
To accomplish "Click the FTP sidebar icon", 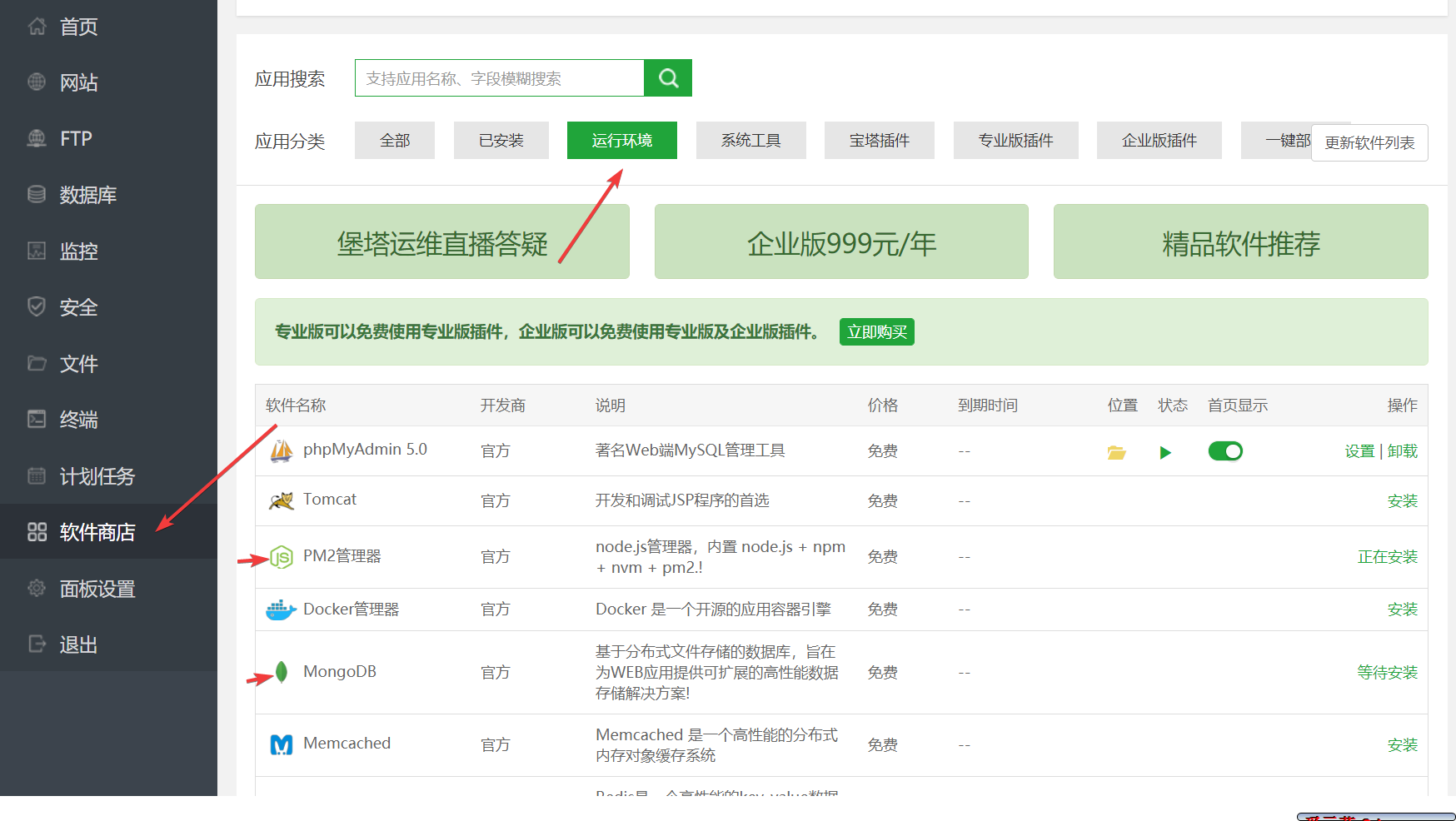I will [37, 138].
